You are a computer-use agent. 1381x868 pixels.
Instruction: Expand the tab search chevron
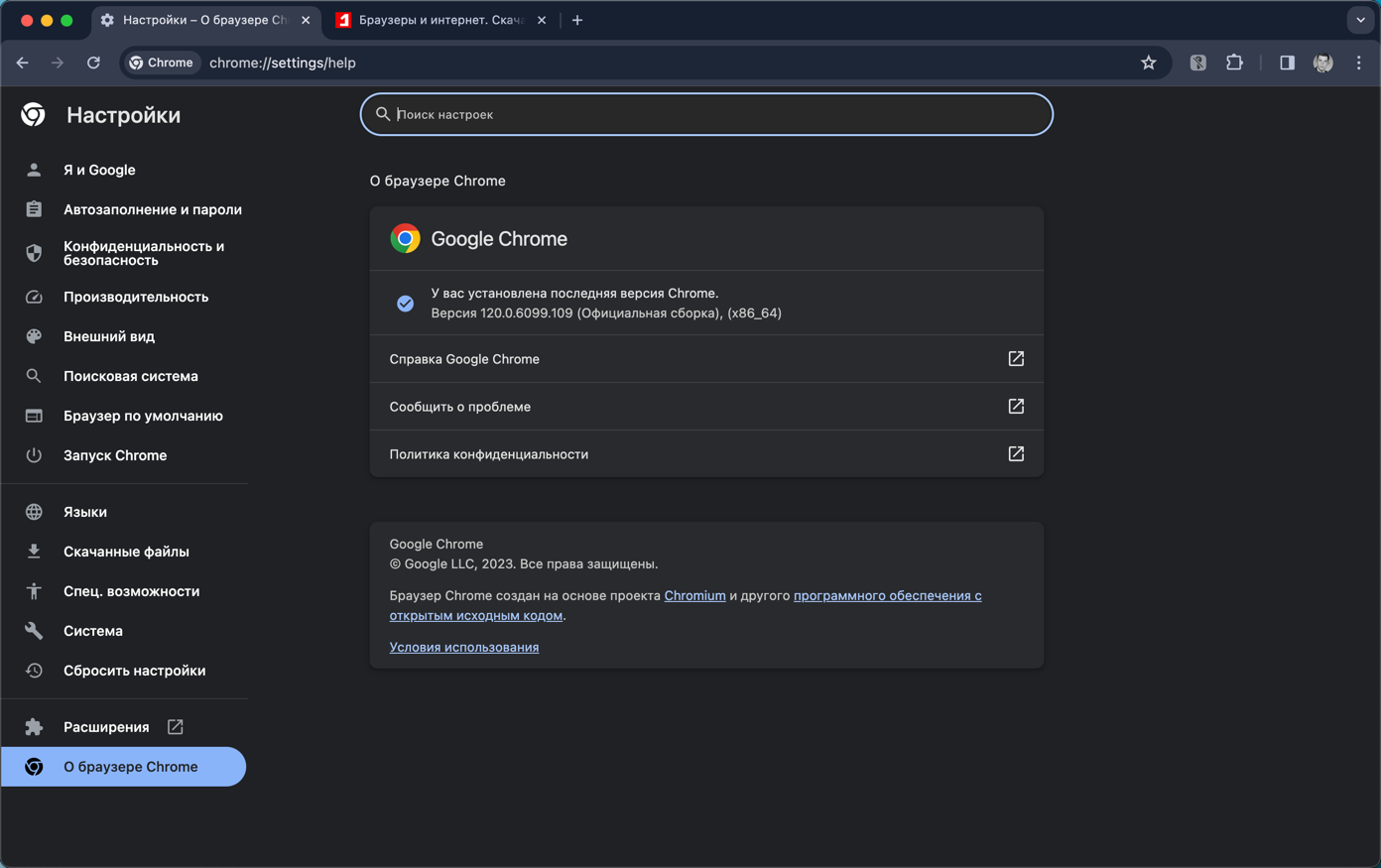pyautogui.click(x=1360, y=20)
